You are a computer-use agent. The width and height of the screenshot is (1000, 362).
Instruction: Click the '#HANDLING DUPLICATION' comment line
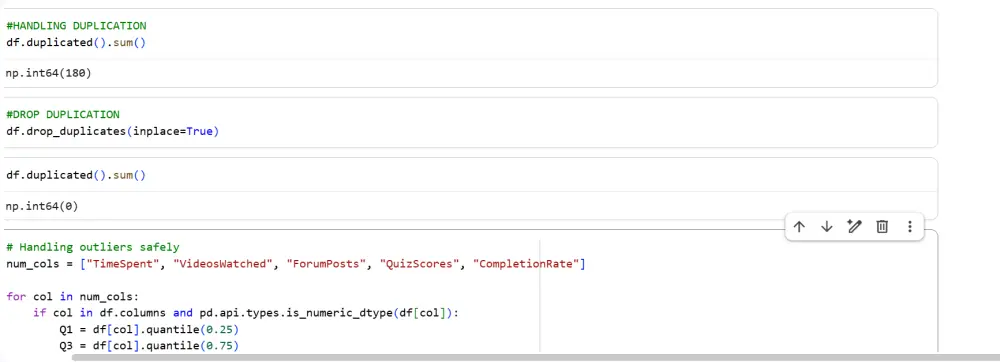(x=76, y=26)
